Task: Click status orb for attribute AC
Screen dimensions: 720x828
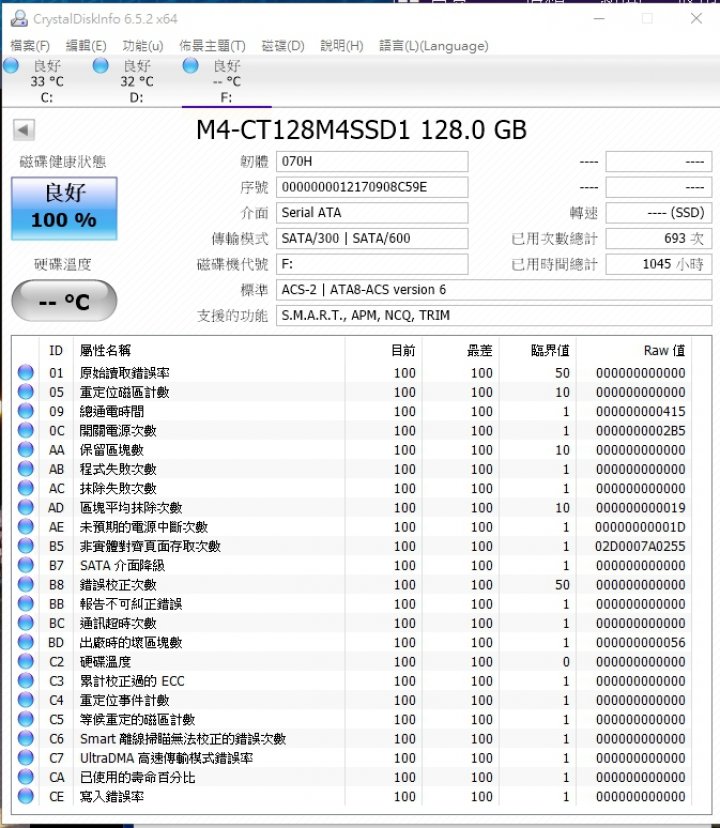Action: 25,488
